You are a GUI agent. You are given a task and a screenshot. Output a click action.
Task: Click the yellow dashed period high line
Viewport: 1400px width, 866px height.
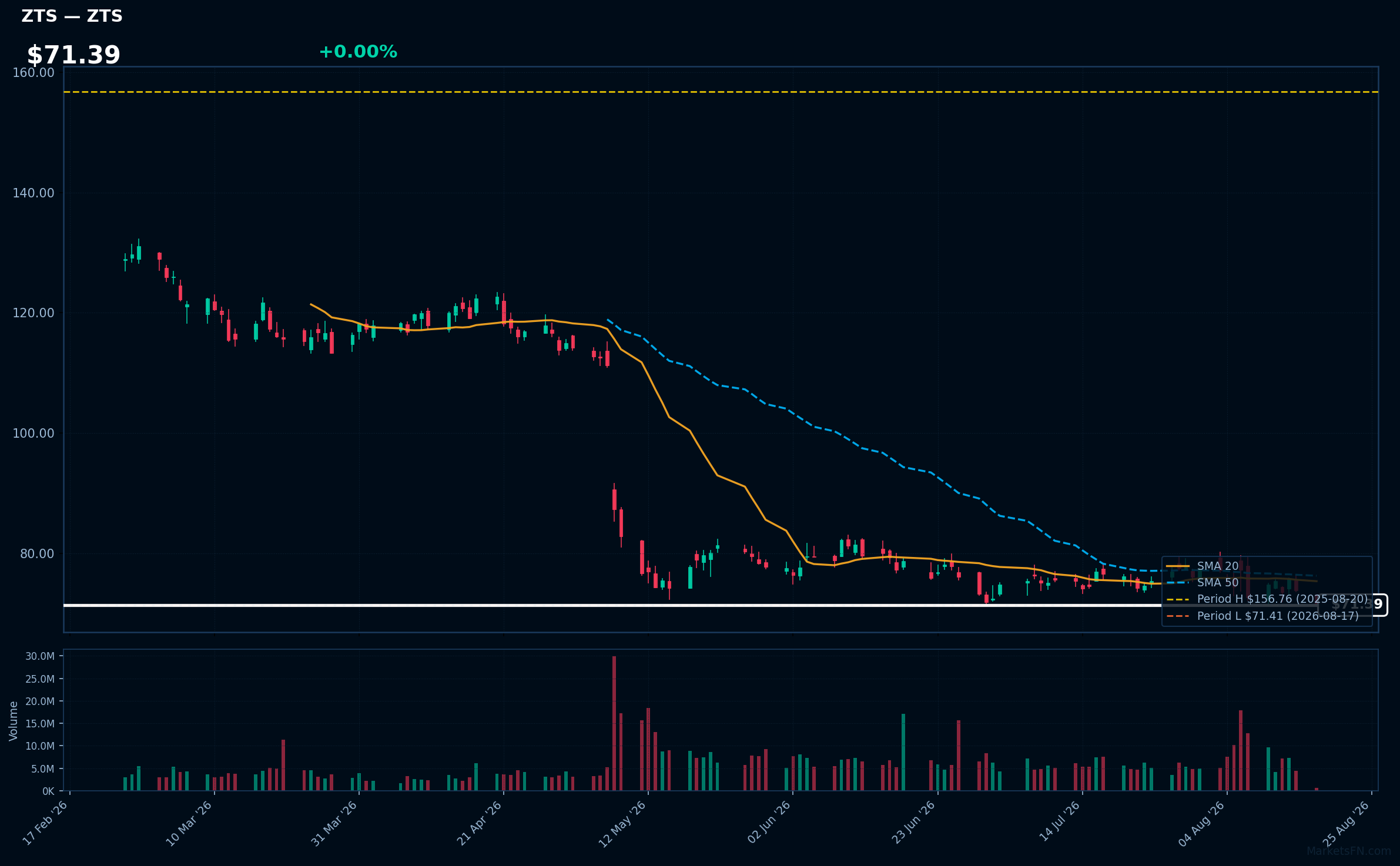pos(721,92)
